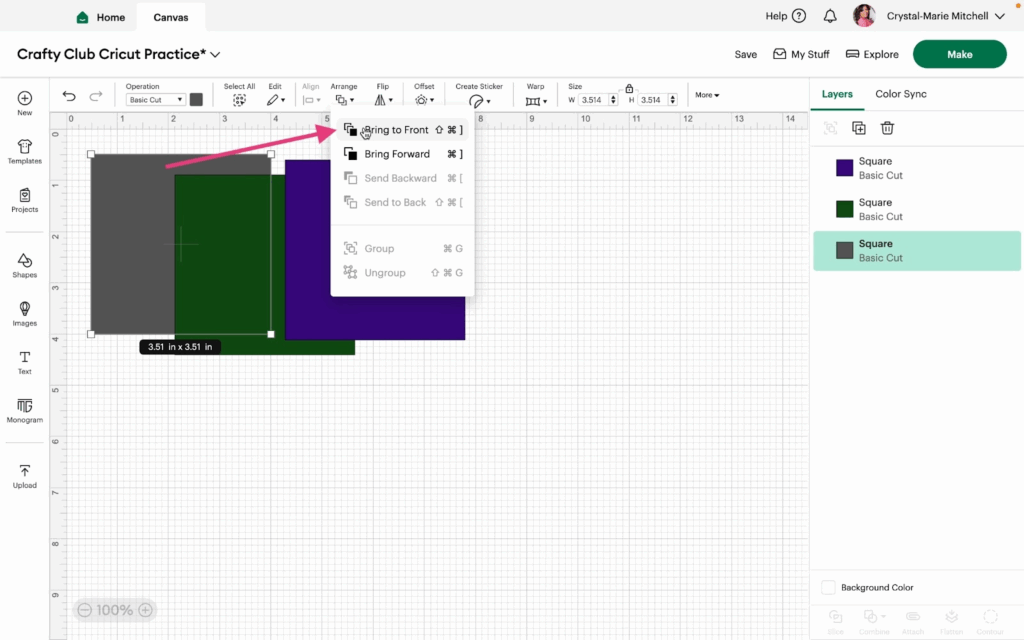Click the Home house icon
1024x640 pixels.
click(82, 18)
